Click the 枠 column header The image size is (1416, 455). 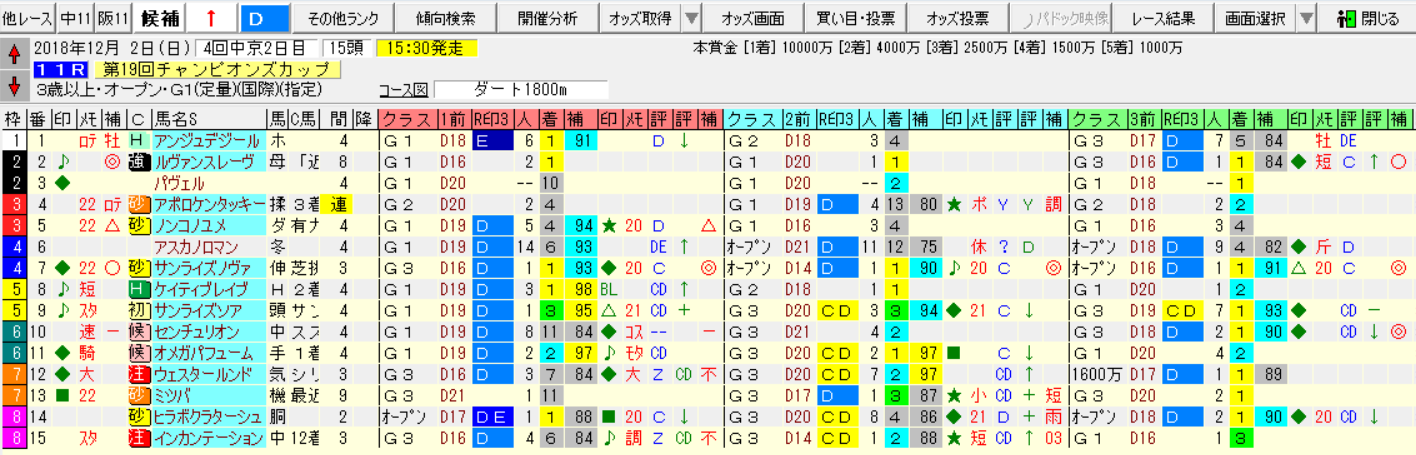point(13,118)
